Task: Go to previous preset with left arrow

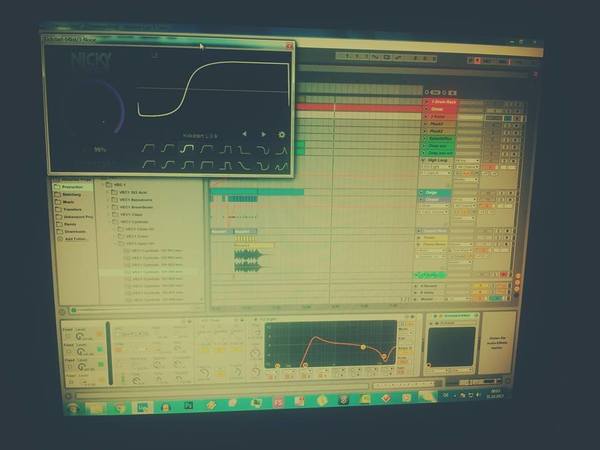Action: [x=244, y=134]
